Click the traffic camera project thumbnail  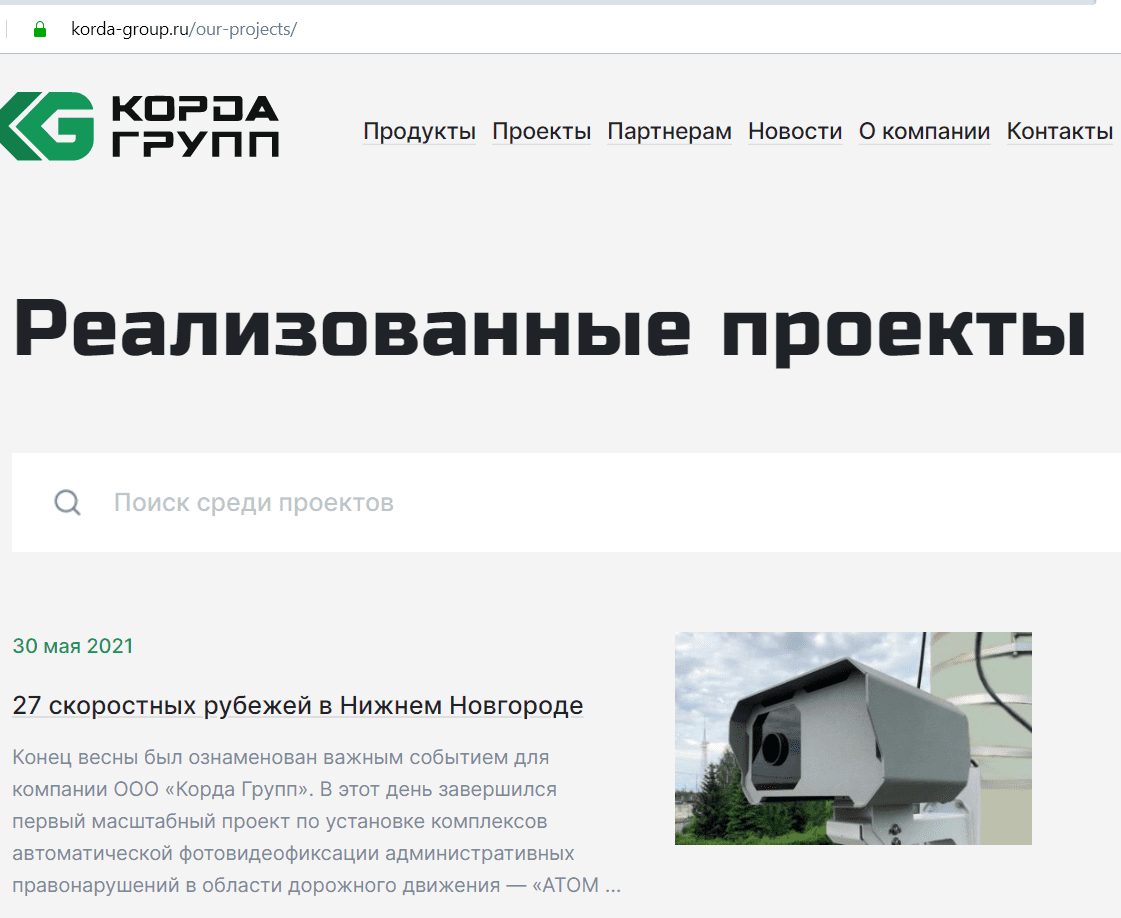(853, 738)
